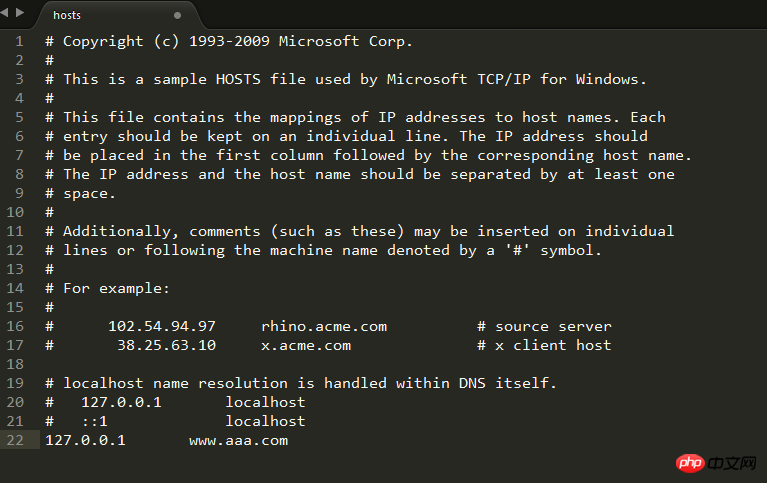
Task: Click 'For example:' comment line
Action: point(107,289)
